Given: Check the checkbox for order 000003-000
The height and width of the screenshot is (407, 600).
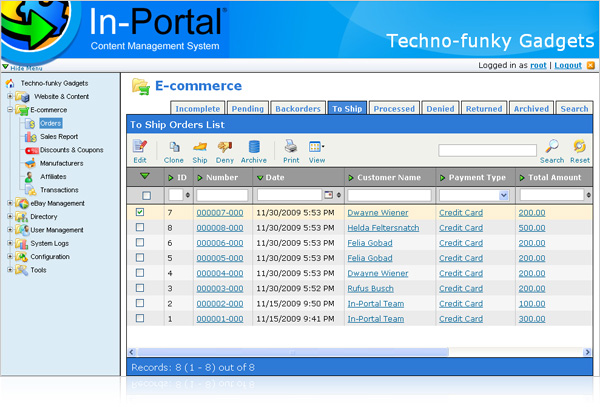Looking at the screenshot, I should coord(140,288).
